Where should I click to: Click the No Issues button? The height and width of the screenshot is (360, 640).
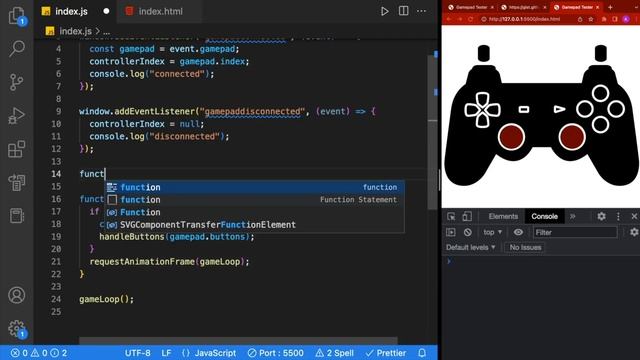[x=525, y=247]
